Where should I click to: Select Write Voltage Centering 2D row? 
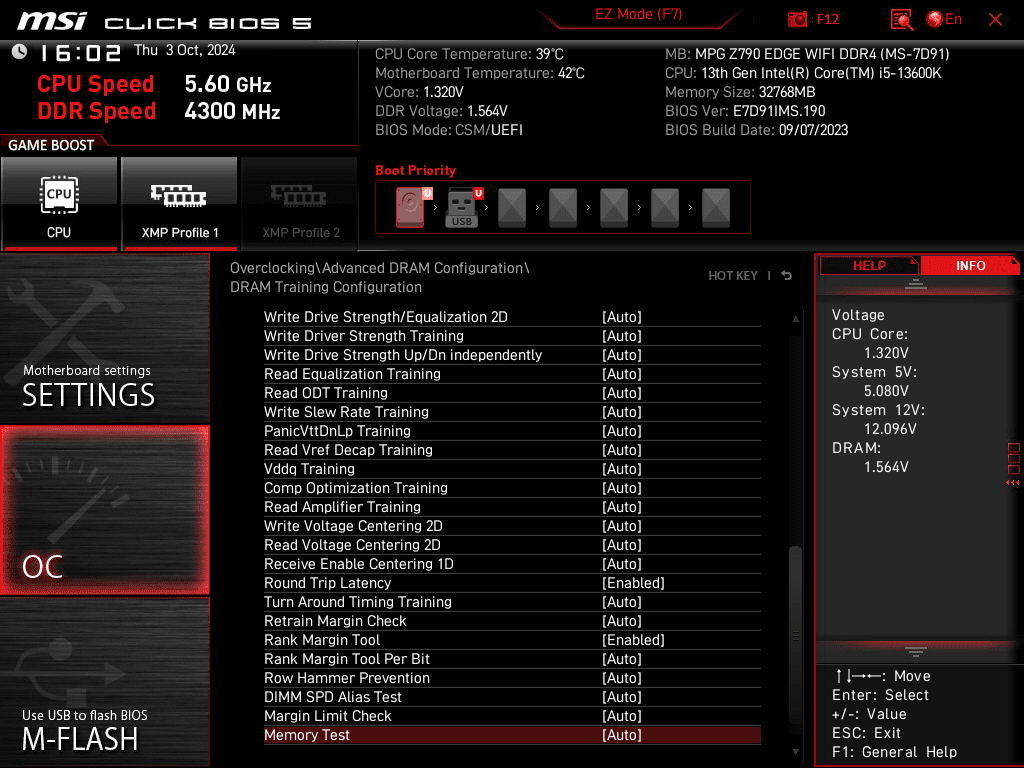click(x=512, y=526)
